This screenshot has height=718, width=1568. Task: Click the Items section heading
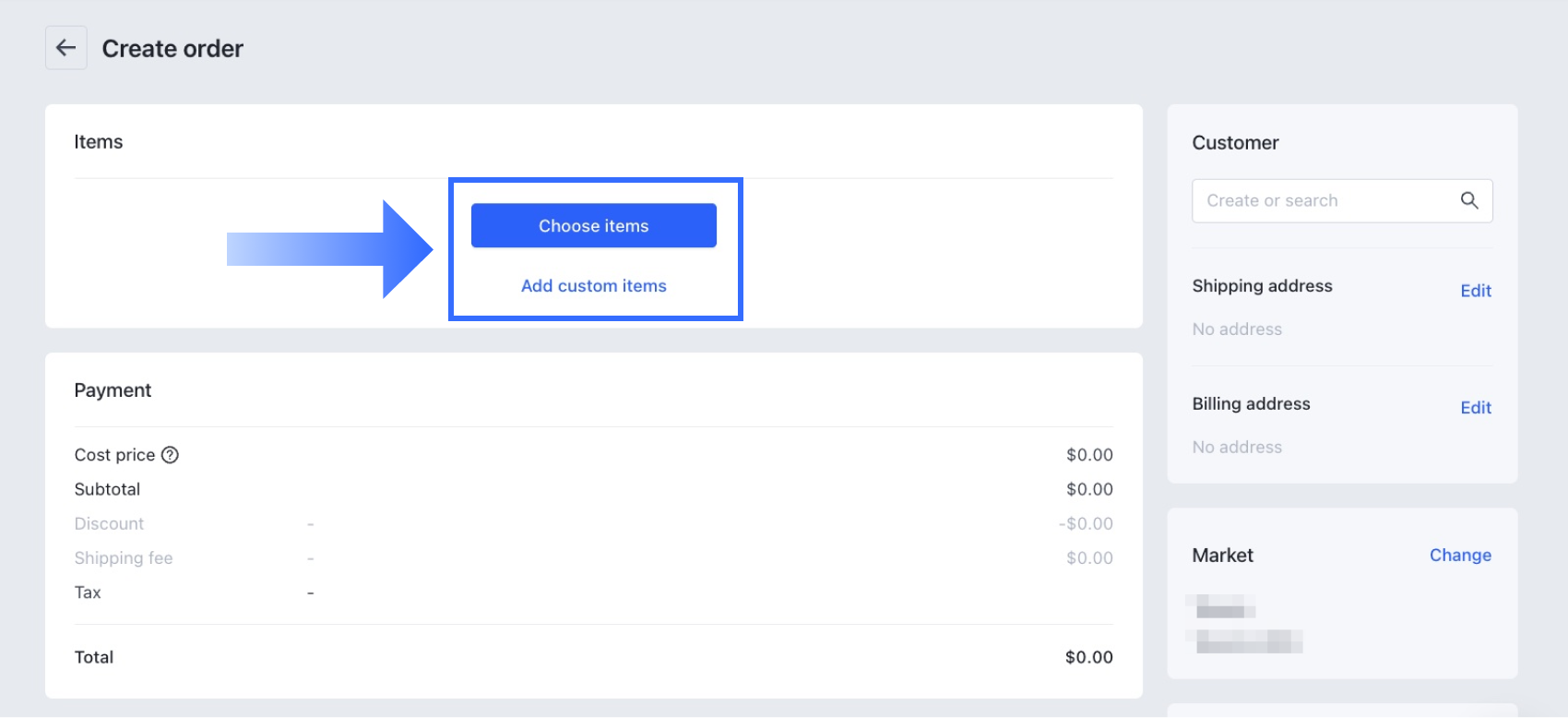(x=99, y=142)
